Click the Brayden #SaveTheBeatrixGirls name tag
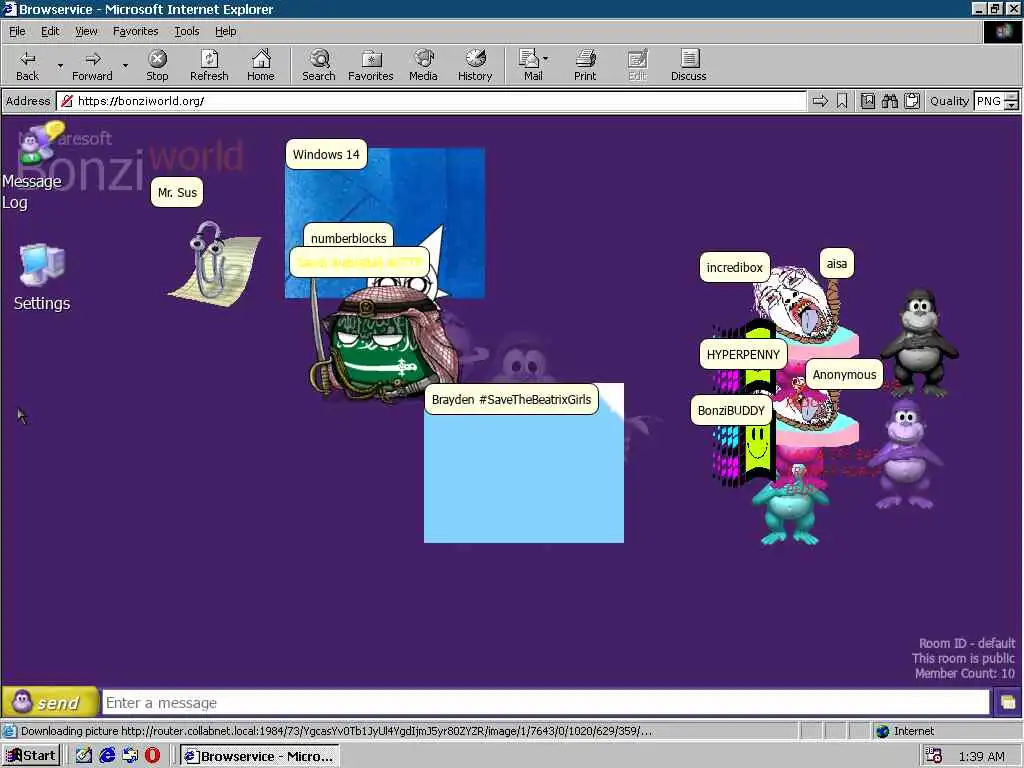Viewport: 1024px width, 768px height. [x=511, y=400]
